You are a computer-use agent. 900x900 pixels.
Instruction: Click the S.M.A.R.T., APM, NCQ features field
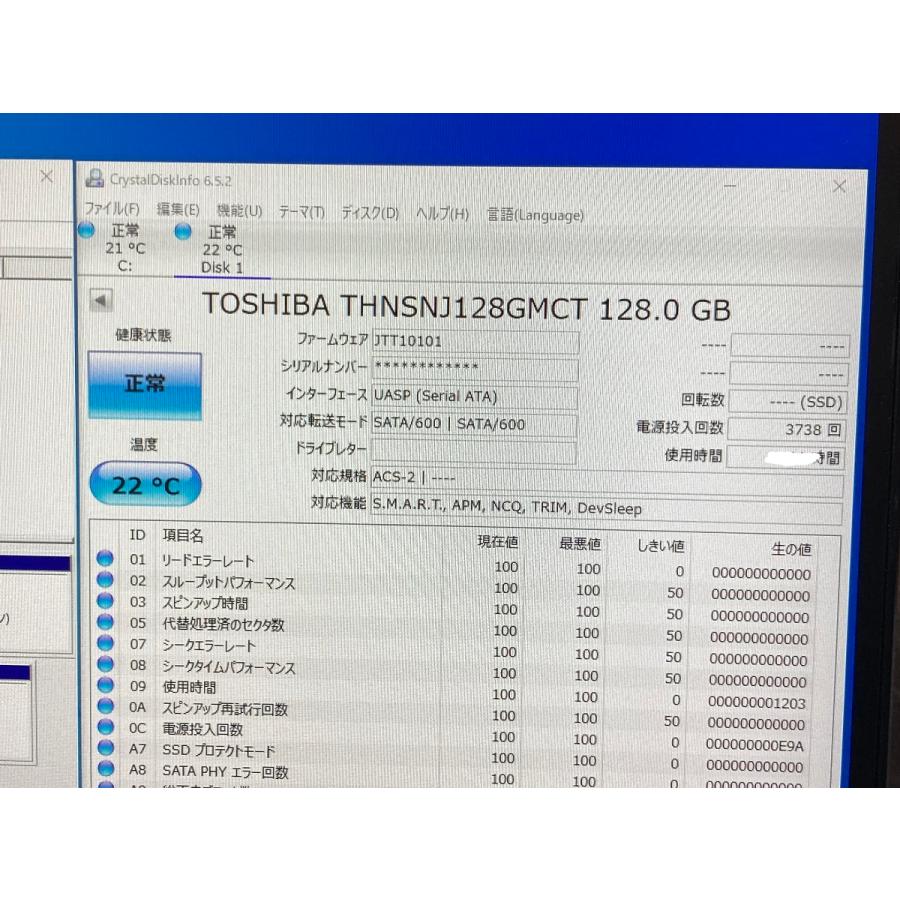(x=607, y=509)
